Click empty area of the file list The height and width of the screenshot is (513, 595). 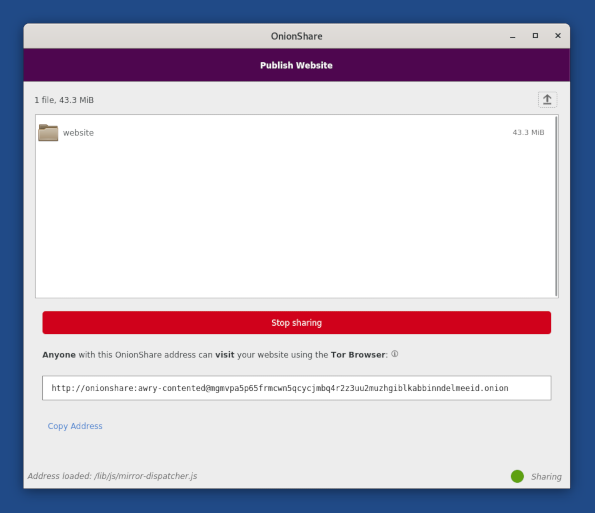pyautogui.click(x=295, y=220)
